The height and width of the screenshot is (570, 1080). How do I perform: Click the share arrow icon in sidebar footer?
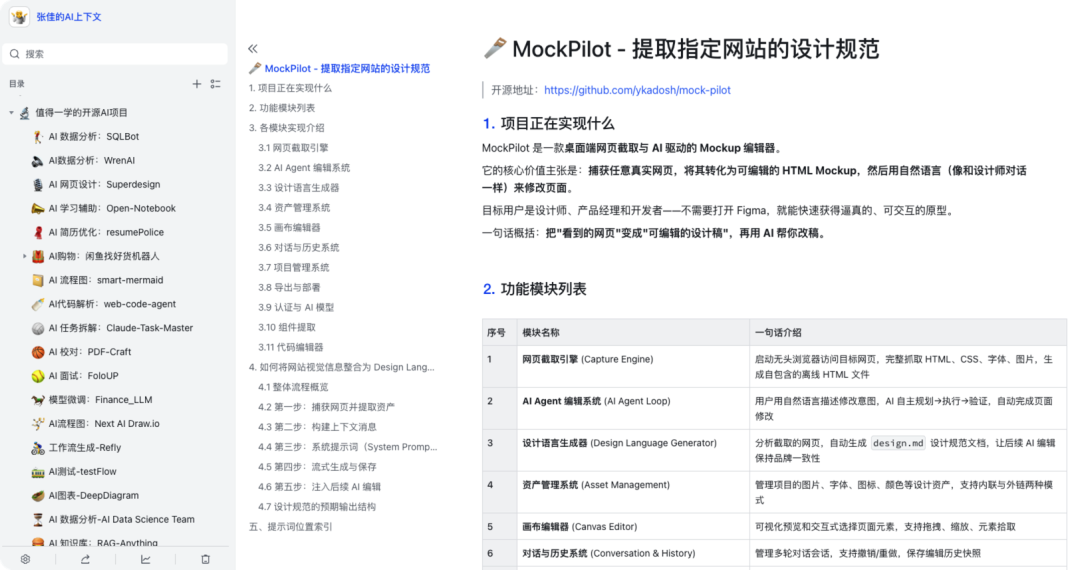pos(85,559)
